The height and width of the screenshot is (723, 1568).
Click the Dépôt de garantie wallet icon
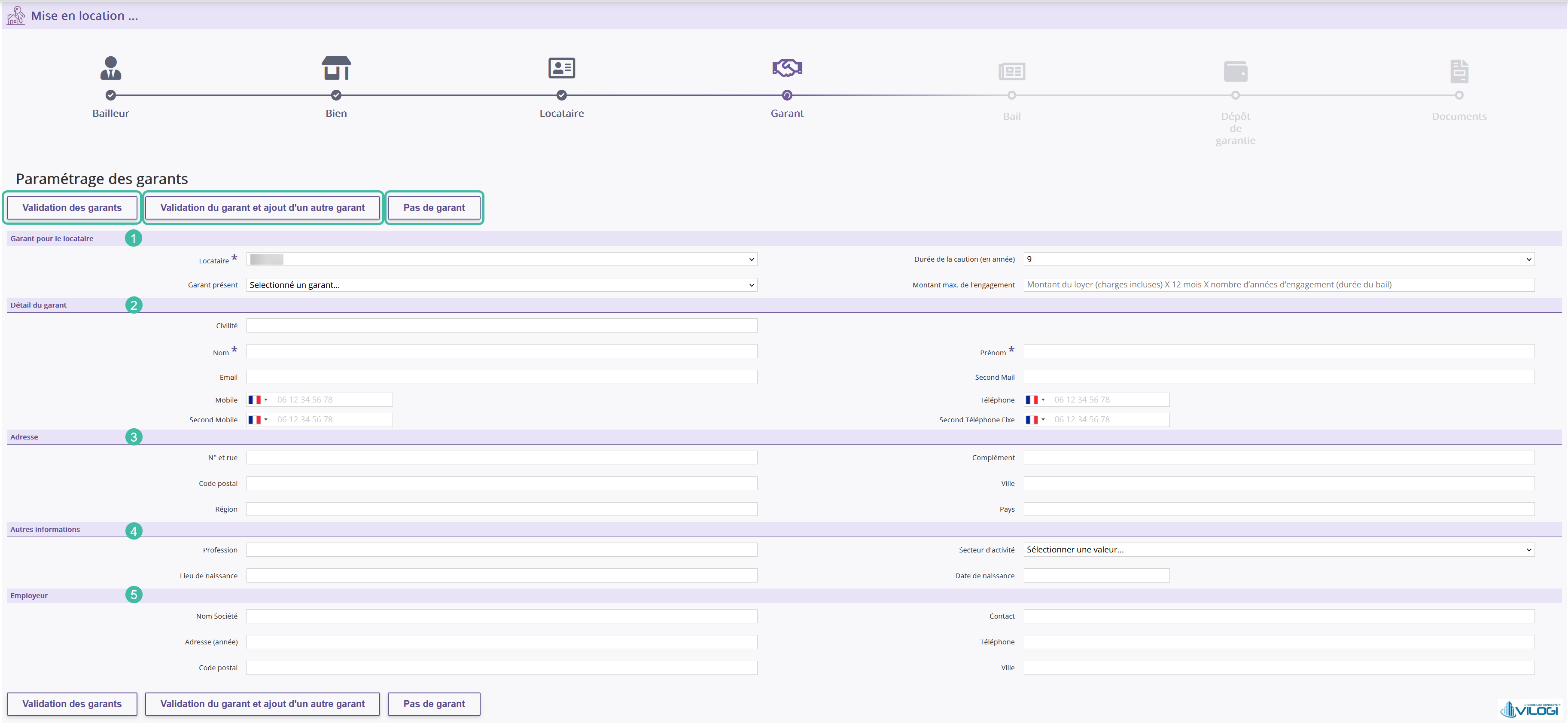pos(1236,71)
